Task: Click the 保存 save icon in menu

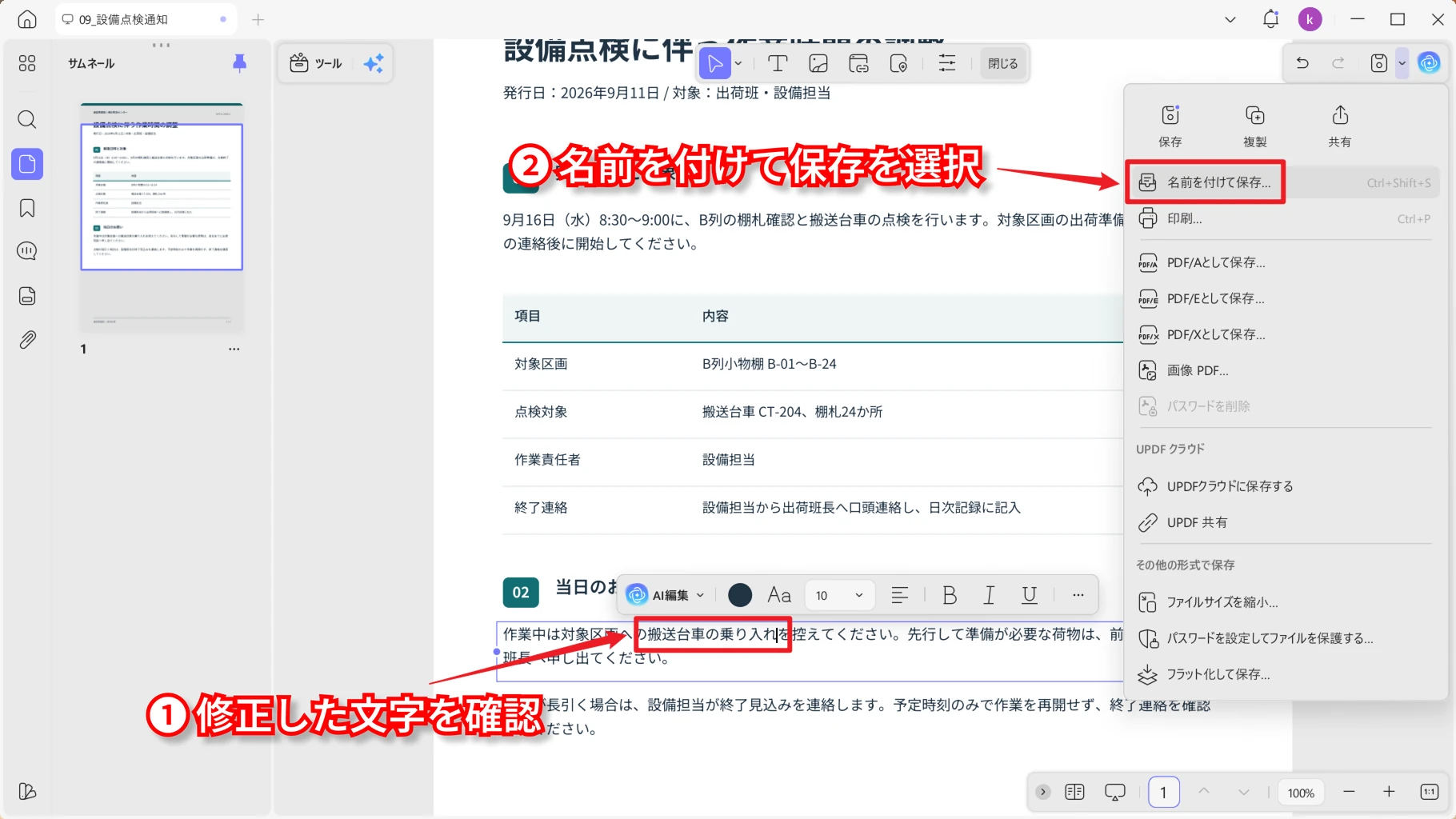Action: 1170,126
